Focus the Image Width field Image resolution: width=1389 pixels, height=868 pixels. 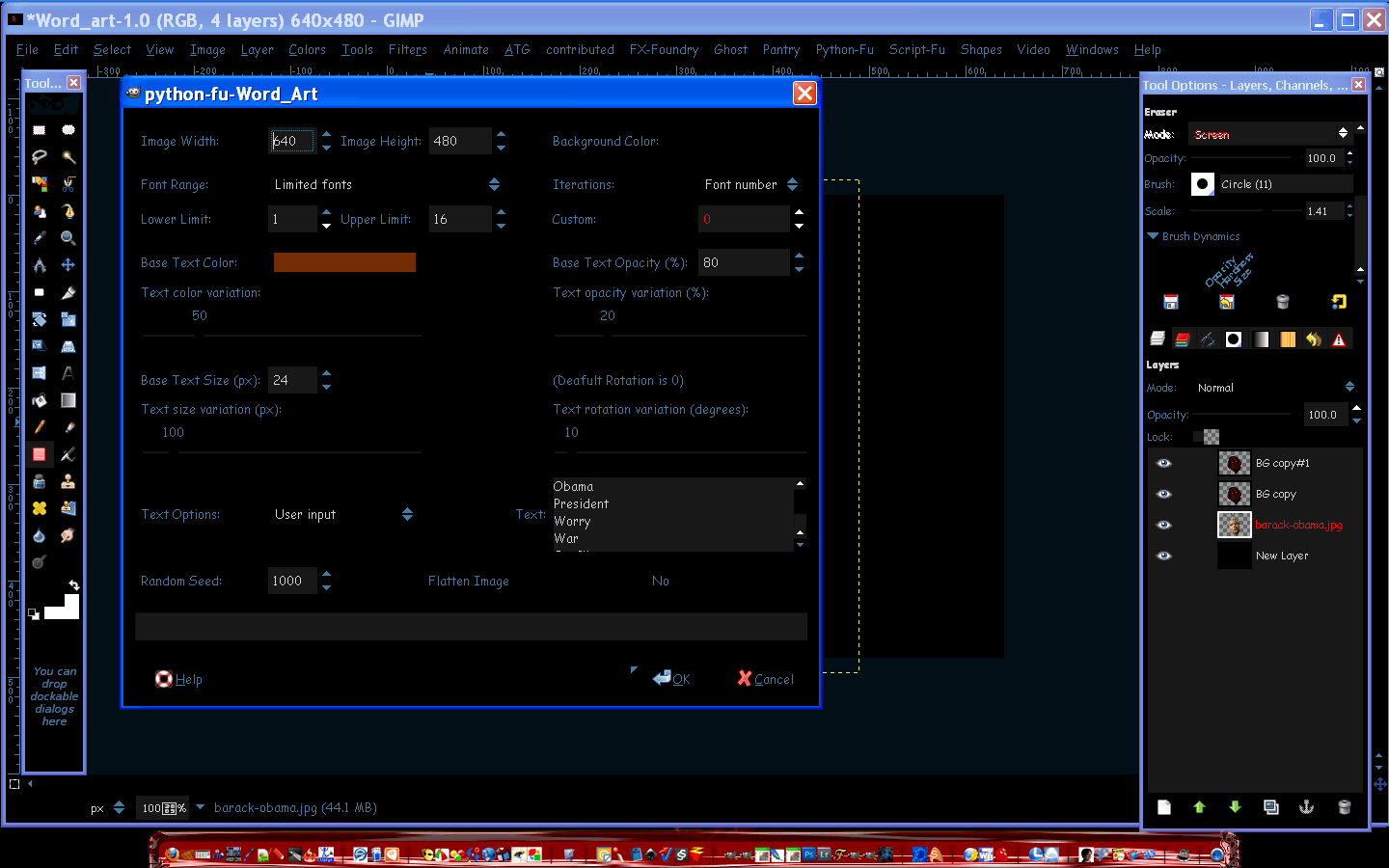(291, 141)
